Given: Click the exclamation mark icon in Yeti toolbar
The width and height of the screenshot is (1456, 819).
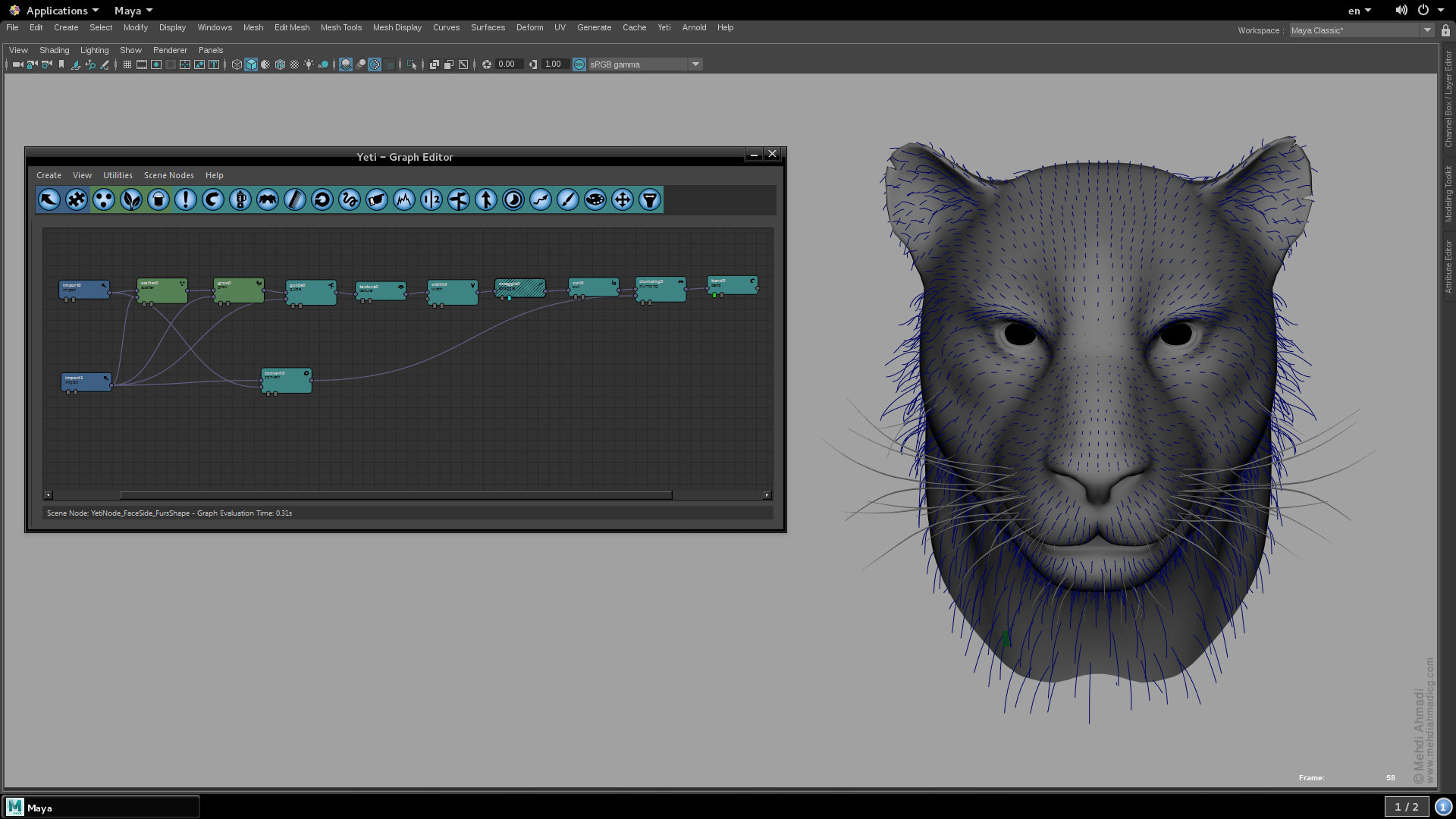Looking at the screenshot, I should pos(186,199).
